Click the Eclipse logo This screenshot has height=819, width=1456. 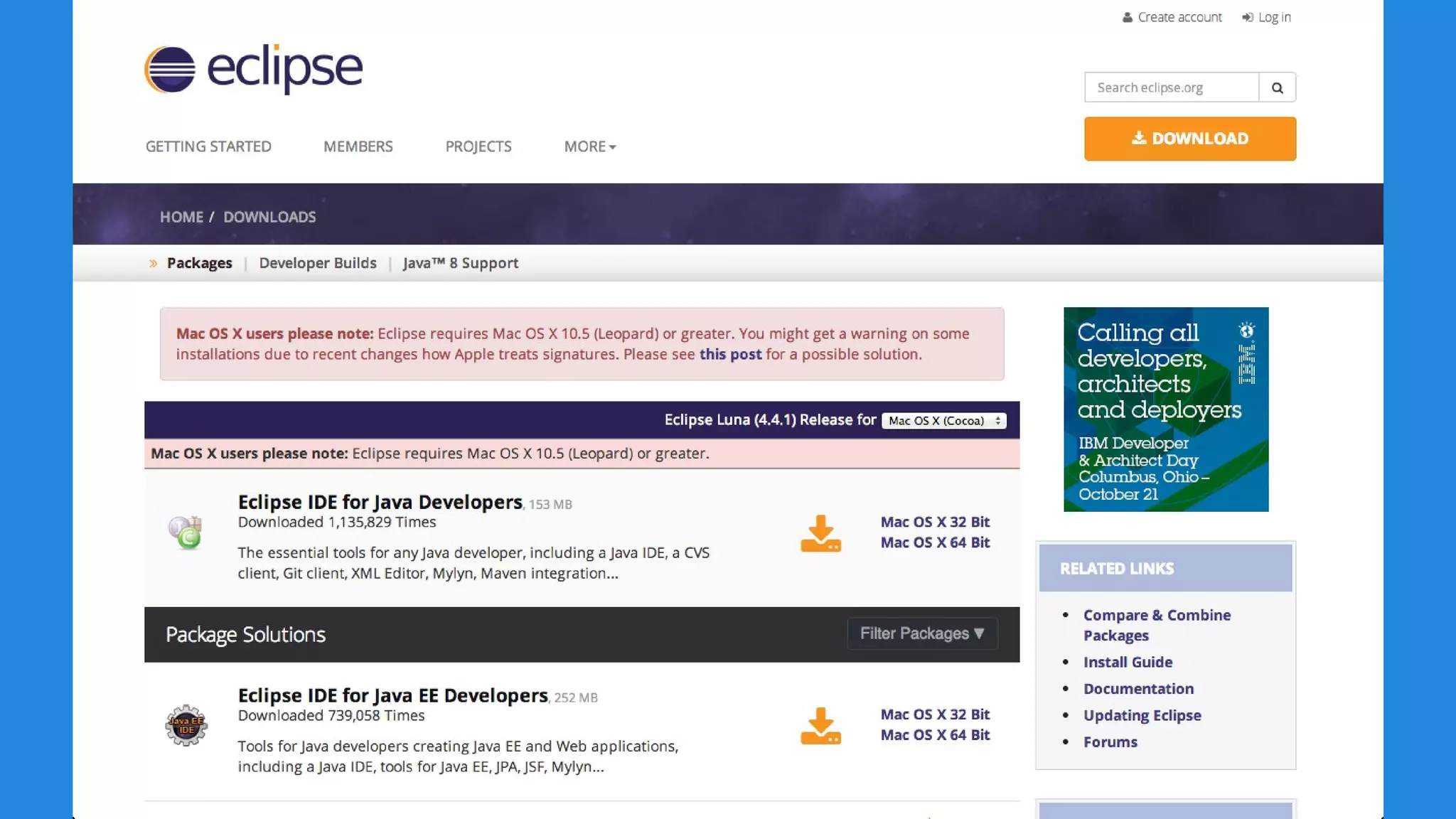[x=253, y=69]
